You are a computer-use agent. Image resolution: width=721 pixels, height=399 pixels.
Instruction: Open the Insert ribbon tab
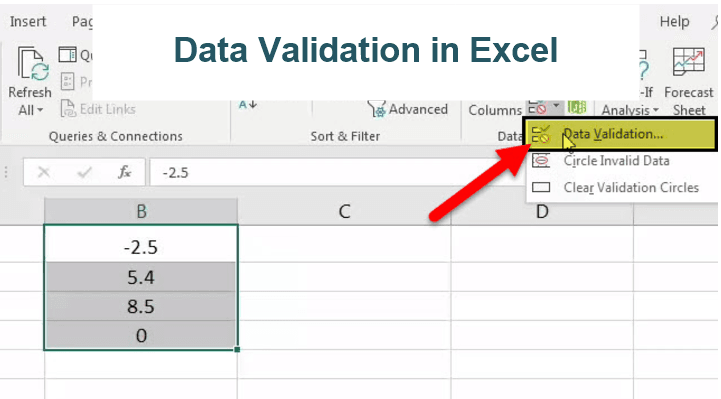click(28, 22)
